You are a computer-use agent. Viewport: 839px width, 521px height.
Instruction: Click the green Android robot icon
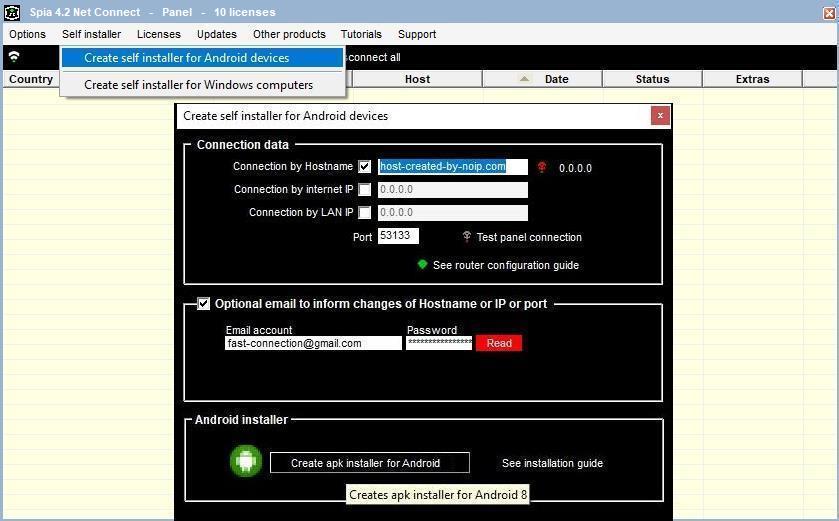[x=246, y=461]
